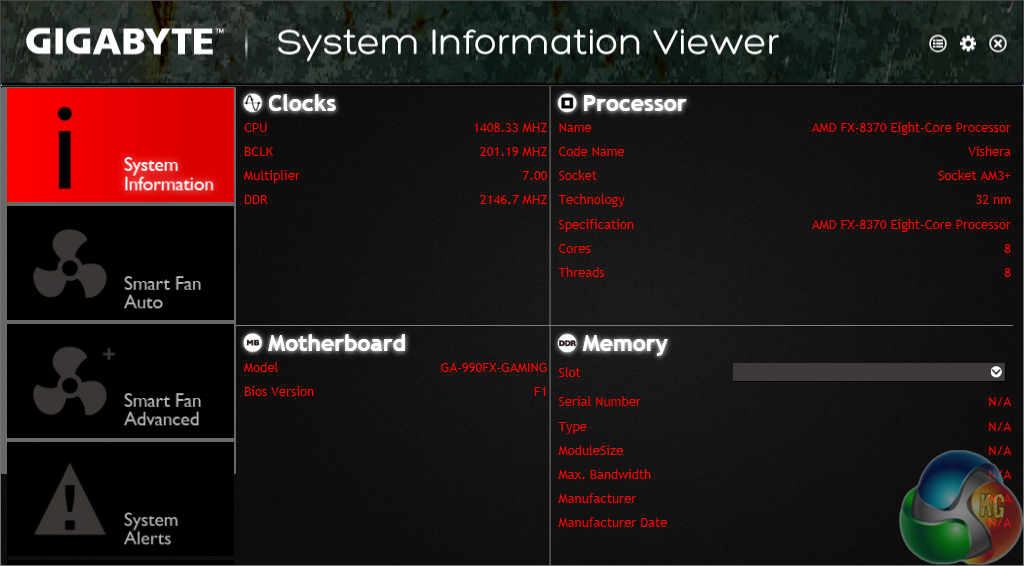Click the Cores value 8

(1007, 249)
